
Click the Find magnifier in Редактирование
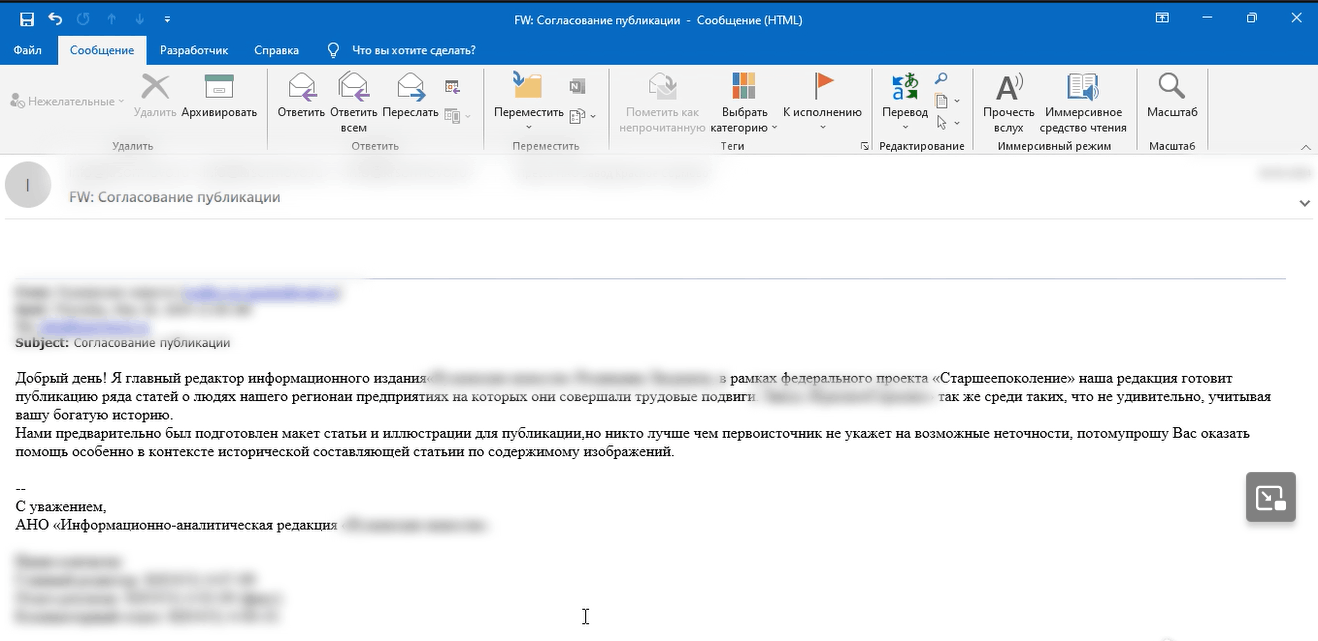point(942,79)
